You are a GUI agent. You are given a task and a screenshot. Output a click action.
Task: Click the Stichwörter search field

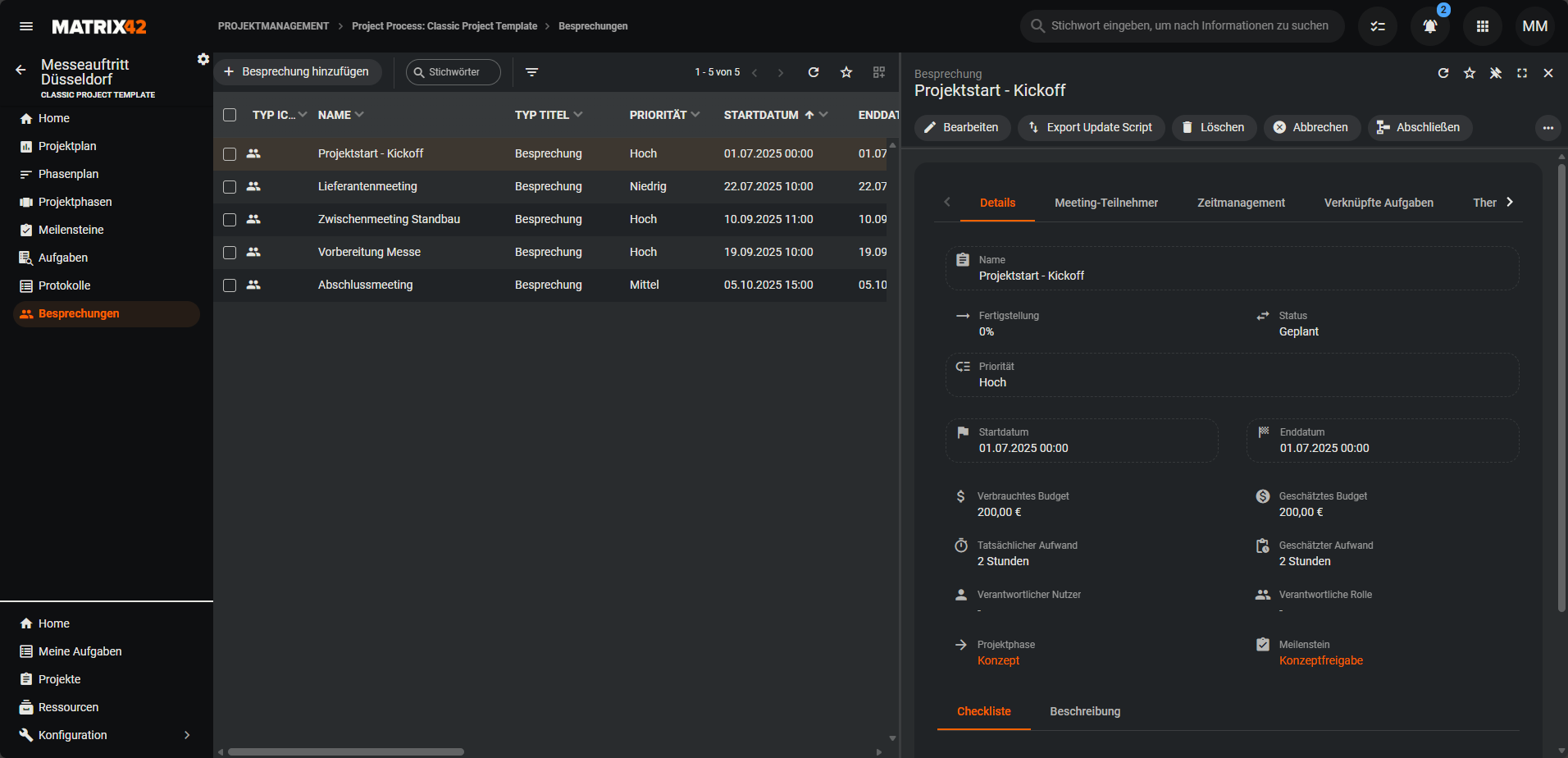click(454, 72)
